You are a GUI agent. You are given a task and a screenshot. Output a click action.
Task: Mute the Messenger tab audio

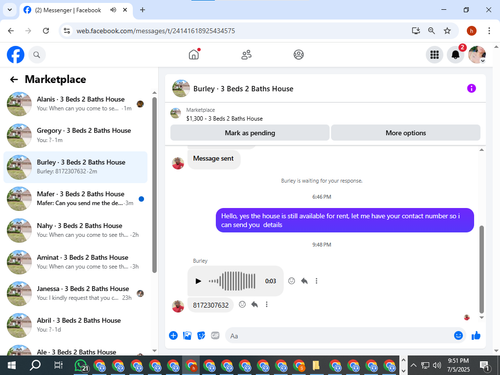pos(113,10)
